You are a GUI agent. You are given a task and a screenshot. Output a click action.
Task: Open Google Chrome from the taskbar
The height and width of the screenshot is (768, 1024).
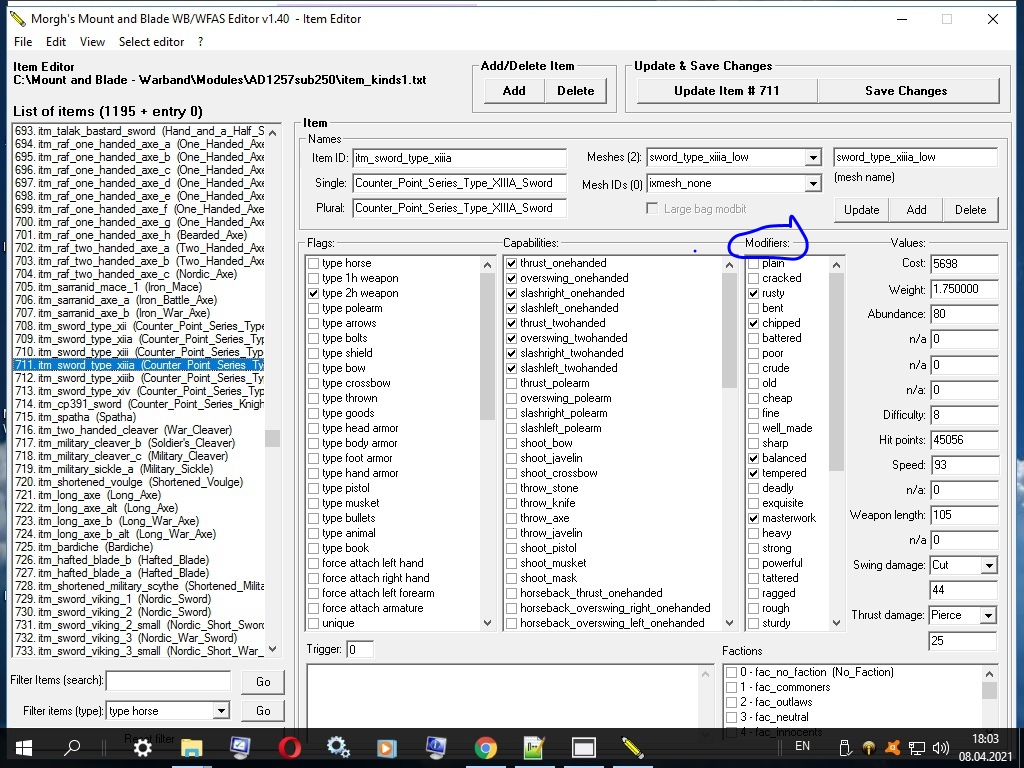485,747
